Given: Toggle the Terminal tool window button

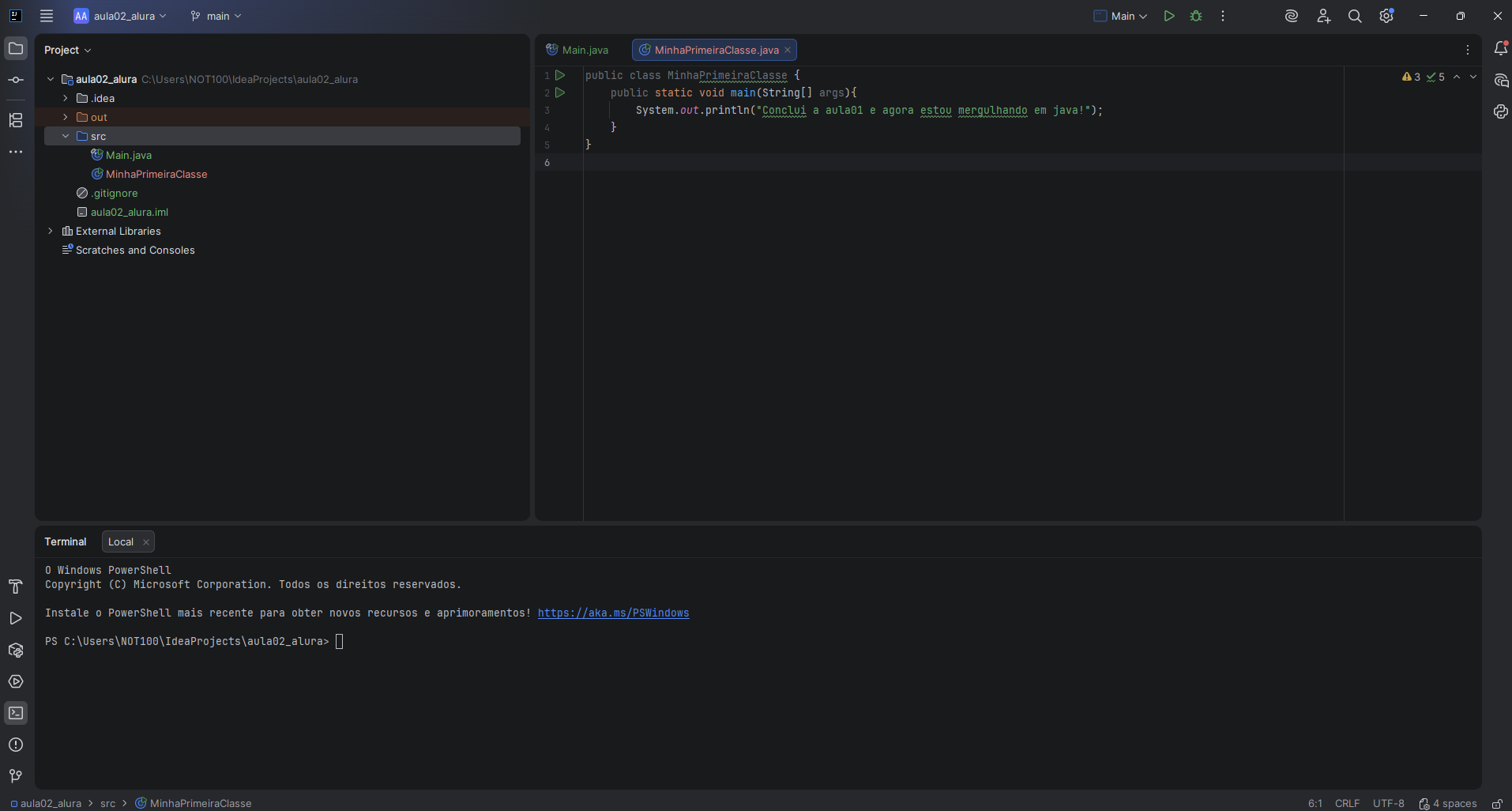Looking at the screenshot, I should pos(16,713).
